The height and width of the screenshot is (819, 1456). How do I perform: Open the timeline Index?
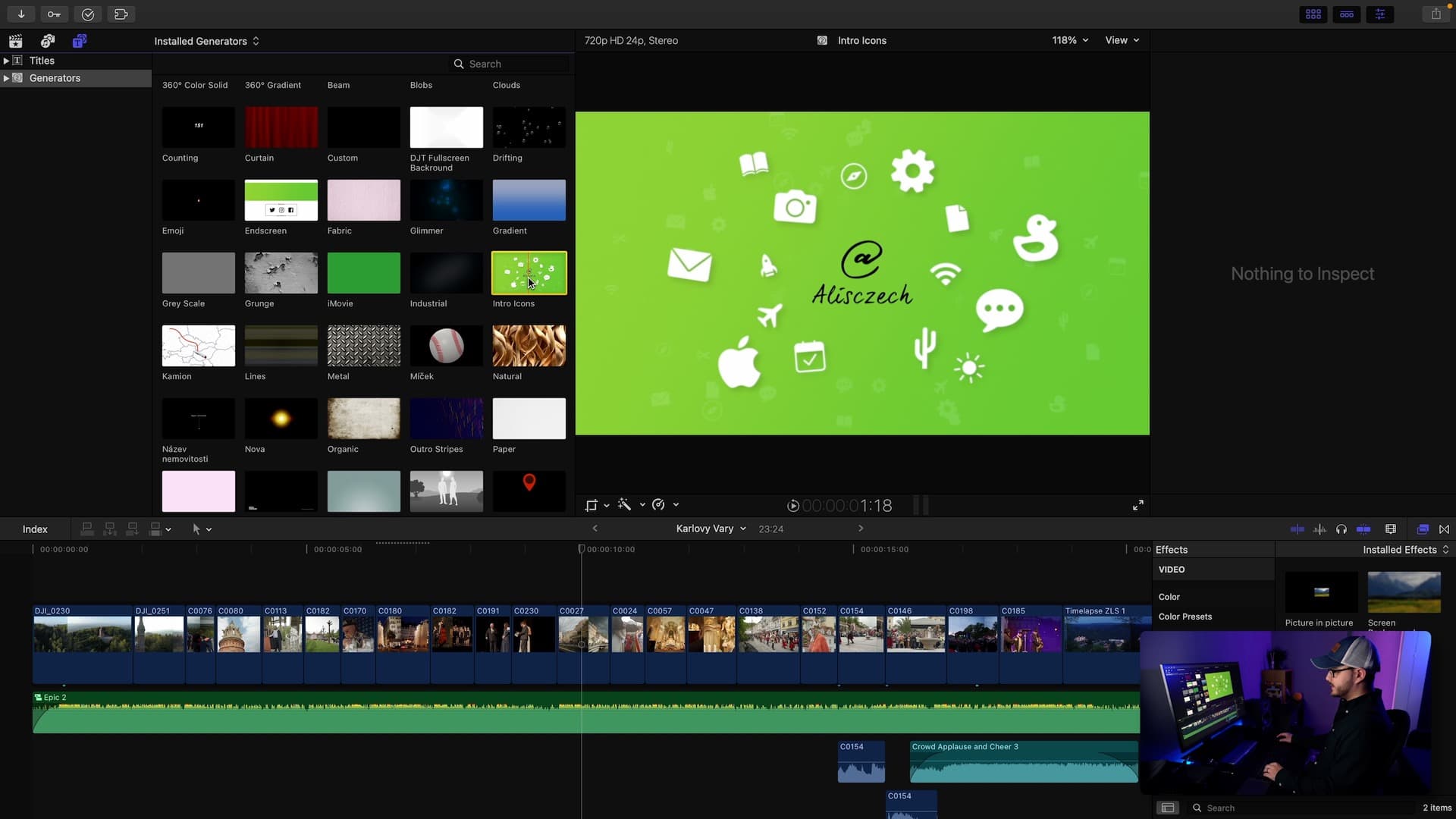coord(35,529)
